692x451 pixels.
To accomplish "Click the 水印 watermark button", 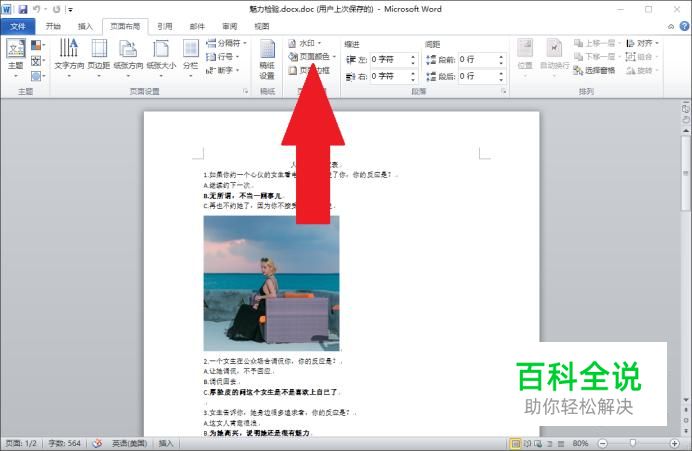I will coord(305,43).
